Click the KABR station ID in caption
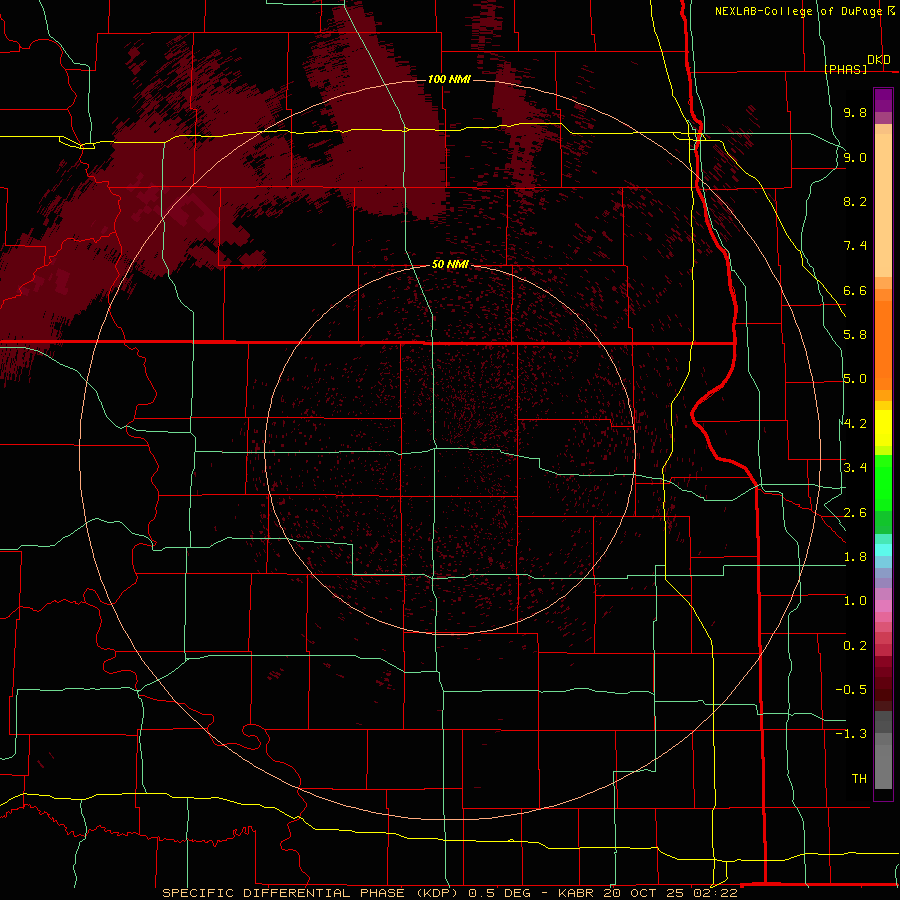The width and height of the screenshot is (900, 900). [576, 893]
